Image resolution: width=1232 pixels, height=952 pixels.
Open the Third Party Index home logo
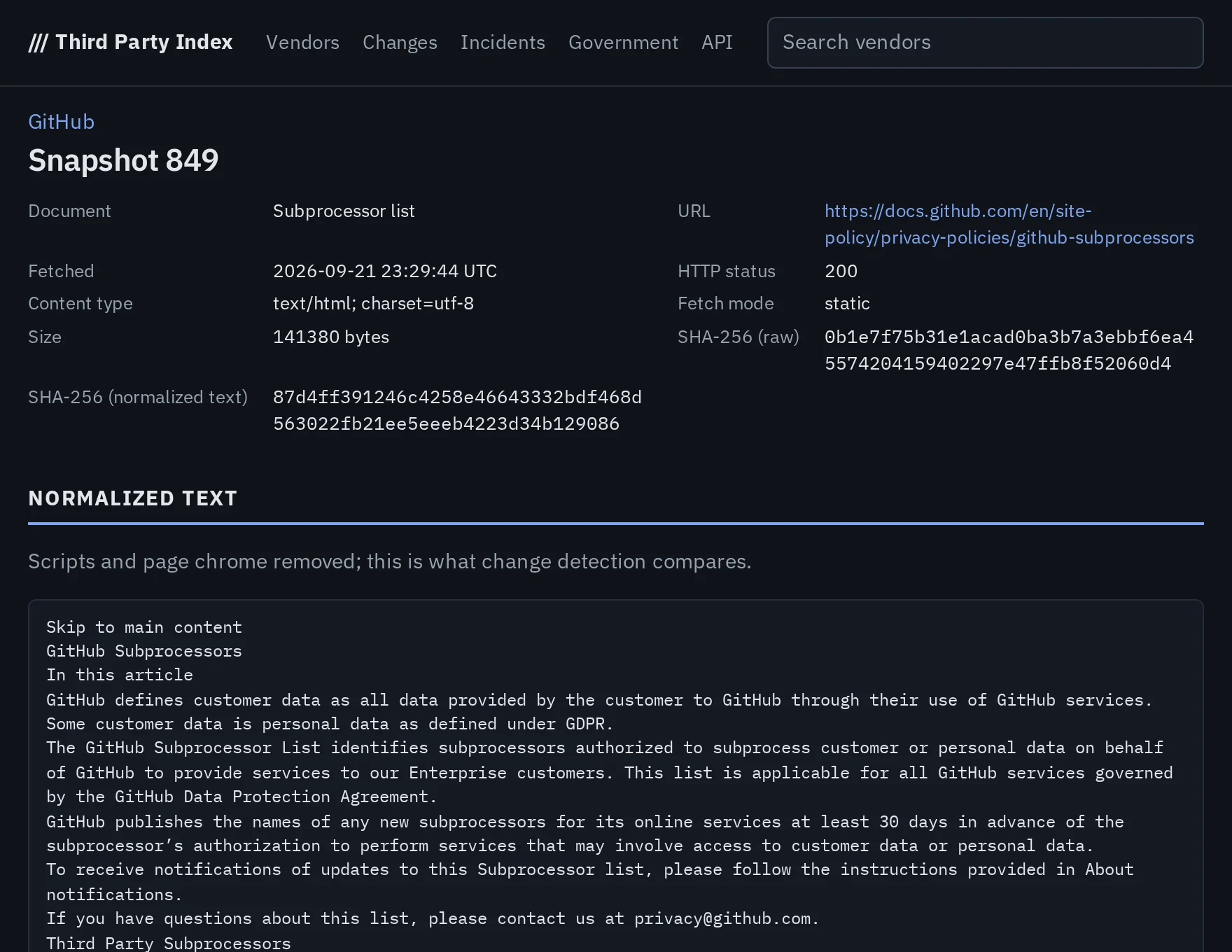click(130, 42)
